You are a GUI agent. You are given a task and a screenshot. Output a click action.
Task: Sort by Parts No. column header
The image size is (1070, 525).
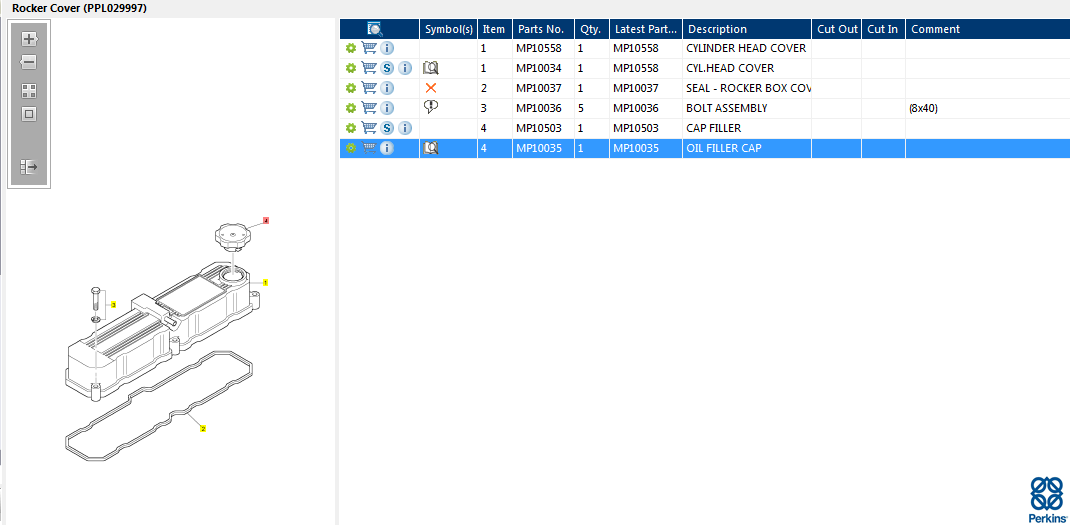point(543,29)
